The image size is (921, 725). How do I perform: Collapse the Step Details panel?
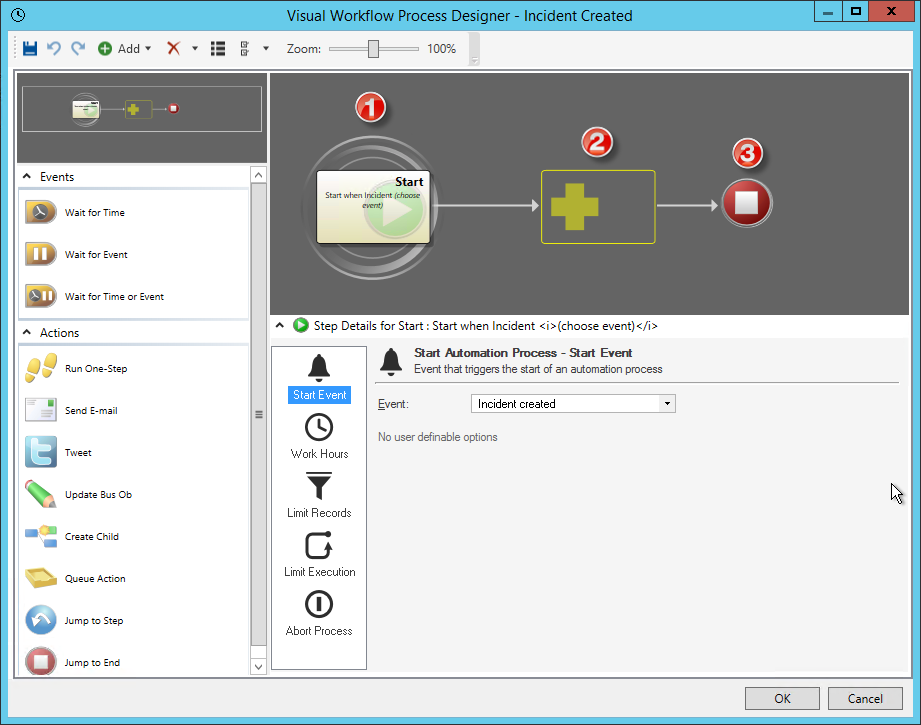click(280, 325)
